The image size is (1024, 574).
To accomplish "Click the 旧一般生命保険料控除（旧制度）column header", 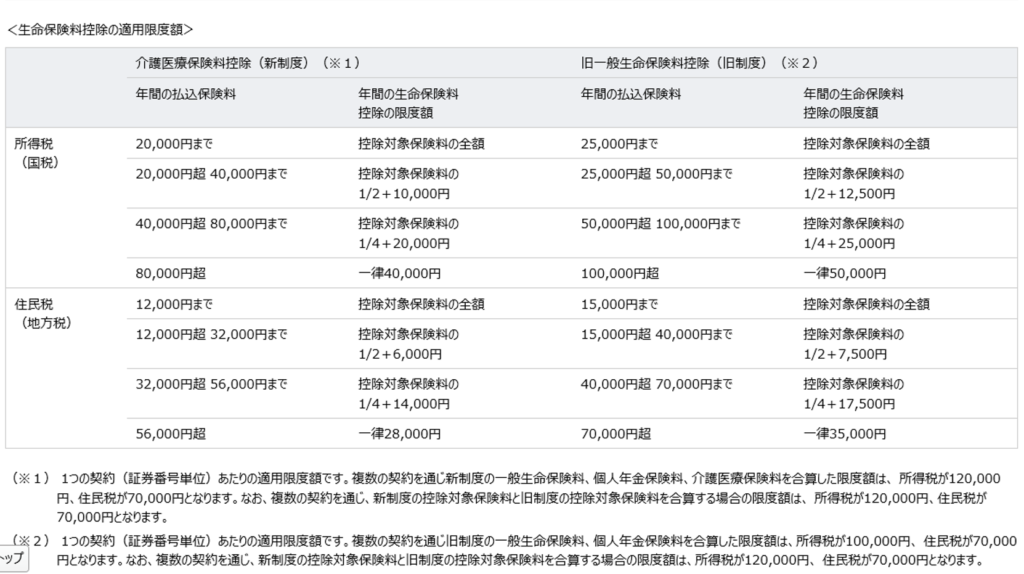I will (x=699, y=63).
